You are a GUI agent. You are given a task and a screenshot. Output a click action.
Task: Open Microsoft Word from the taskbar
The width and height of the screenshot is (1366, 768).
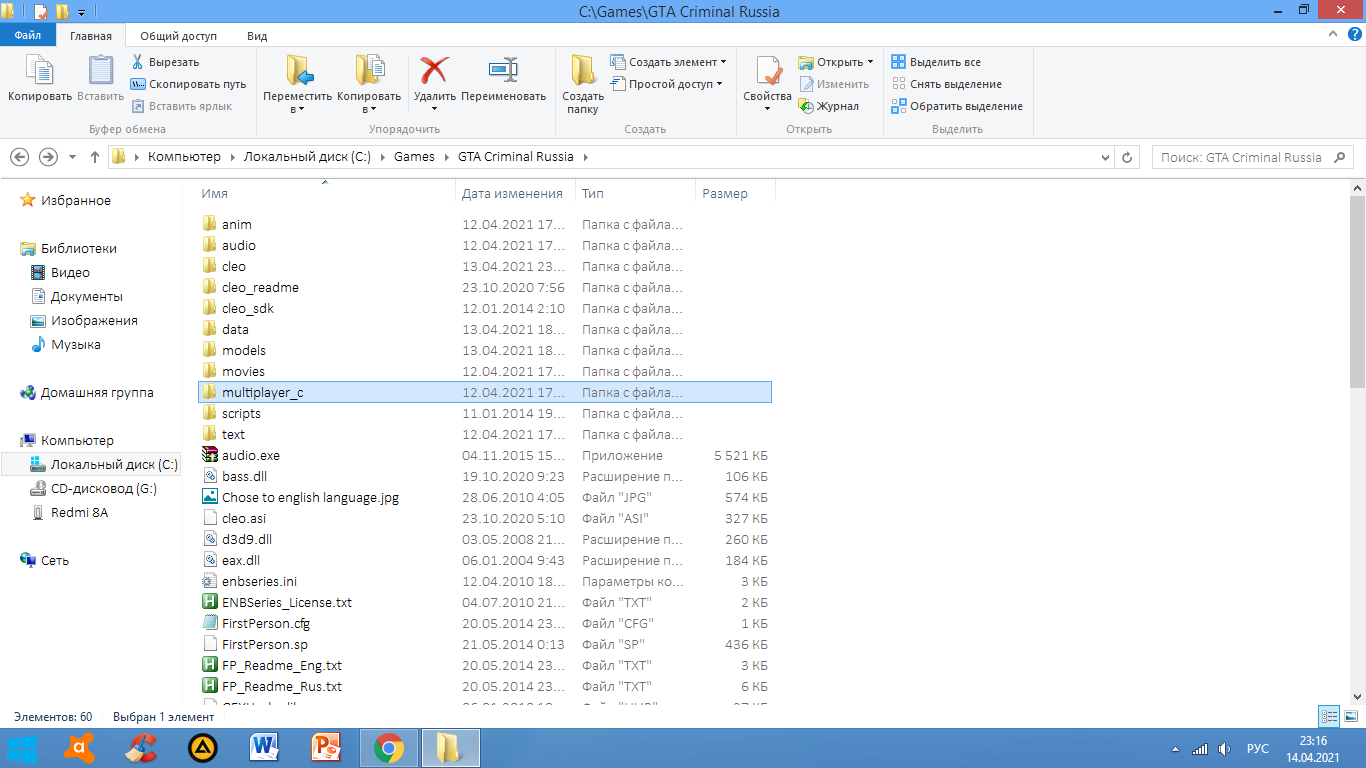click(265, 748)
